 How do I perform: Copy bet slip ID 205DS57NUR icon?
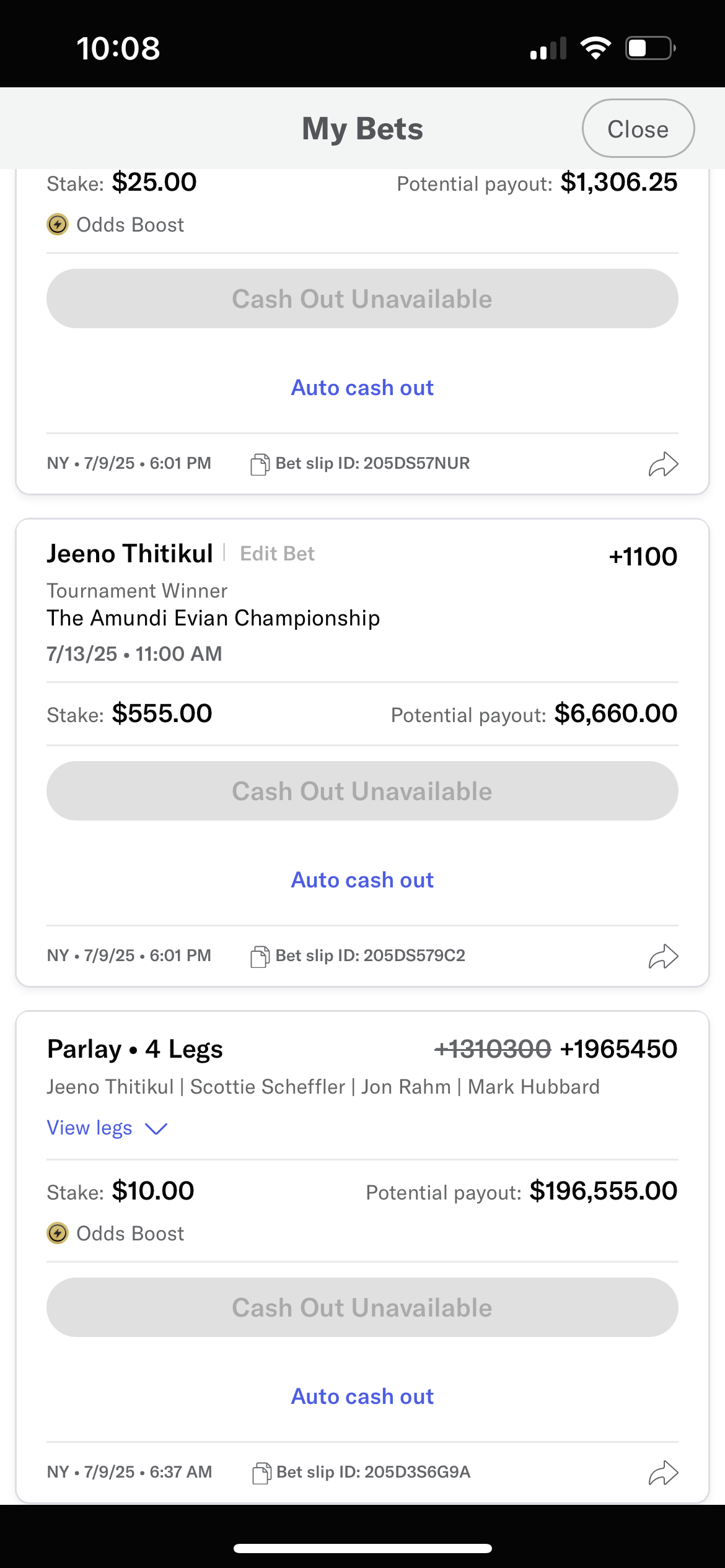pos(260,464)
